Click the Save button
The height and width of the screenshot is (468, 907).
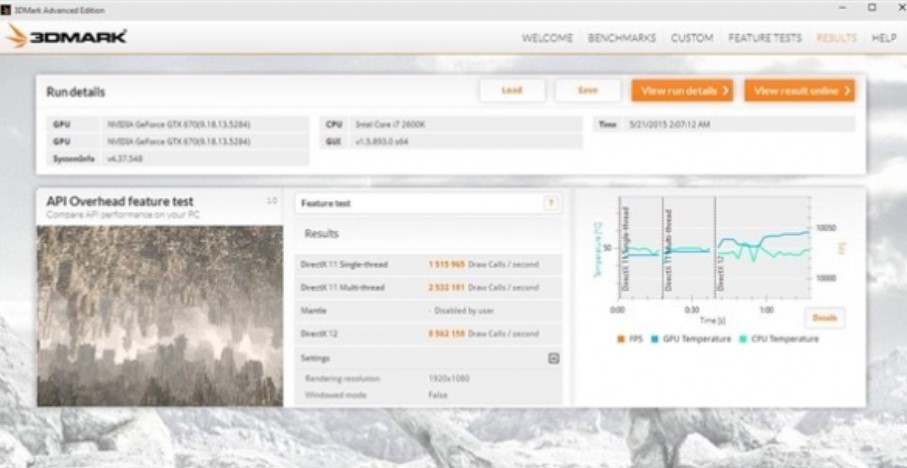pyautogui.click(x=587, y=91)
